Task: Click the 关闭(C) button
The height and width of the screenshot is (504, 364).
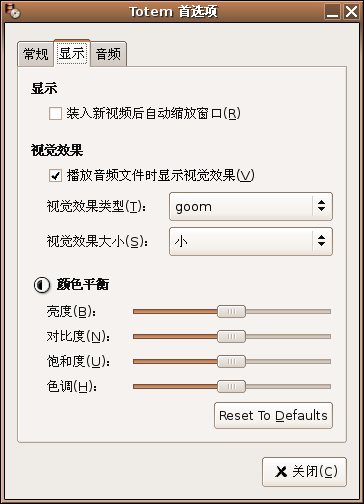Action: click(x=304, y=472)
